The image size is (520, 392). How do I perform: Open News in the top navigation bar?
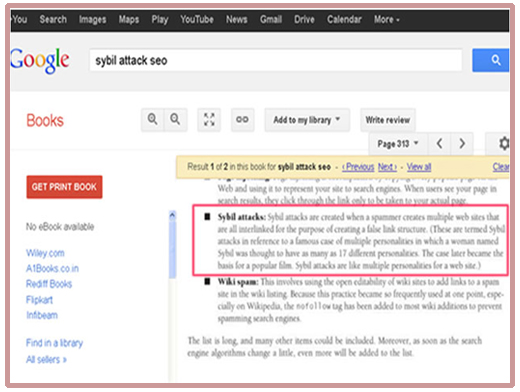[237, 19]
